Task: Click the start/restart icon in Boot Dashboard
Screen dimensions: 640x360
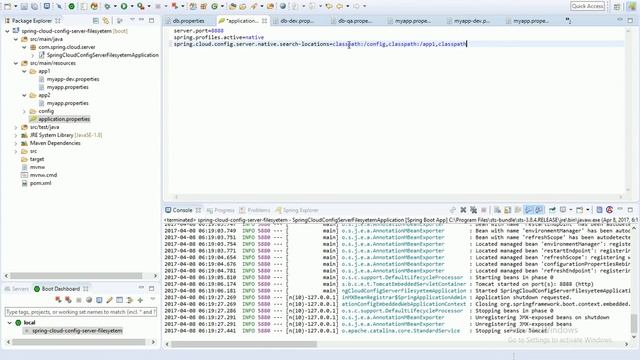Action: pyautogui.click(x=58, y=300)
